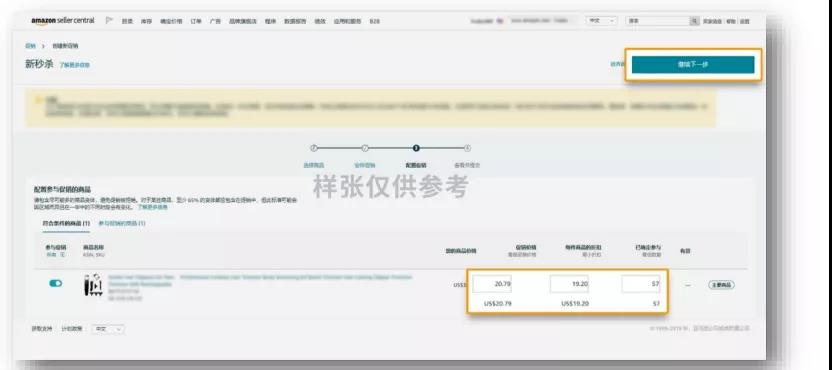Click the learn more link beside 新秒杀
This screenshot has width=832, height=370.
tap(74, 65)
